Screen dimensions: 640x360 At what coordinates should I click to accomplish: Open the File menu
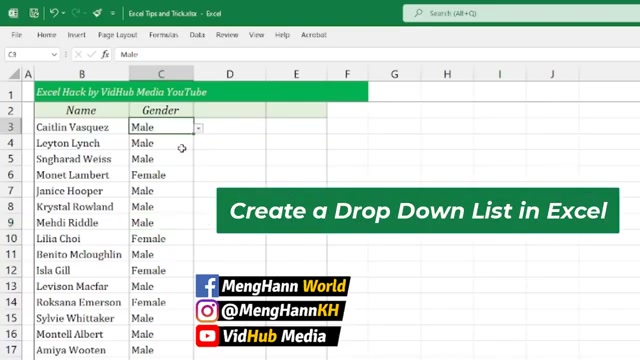click(17, 35)
